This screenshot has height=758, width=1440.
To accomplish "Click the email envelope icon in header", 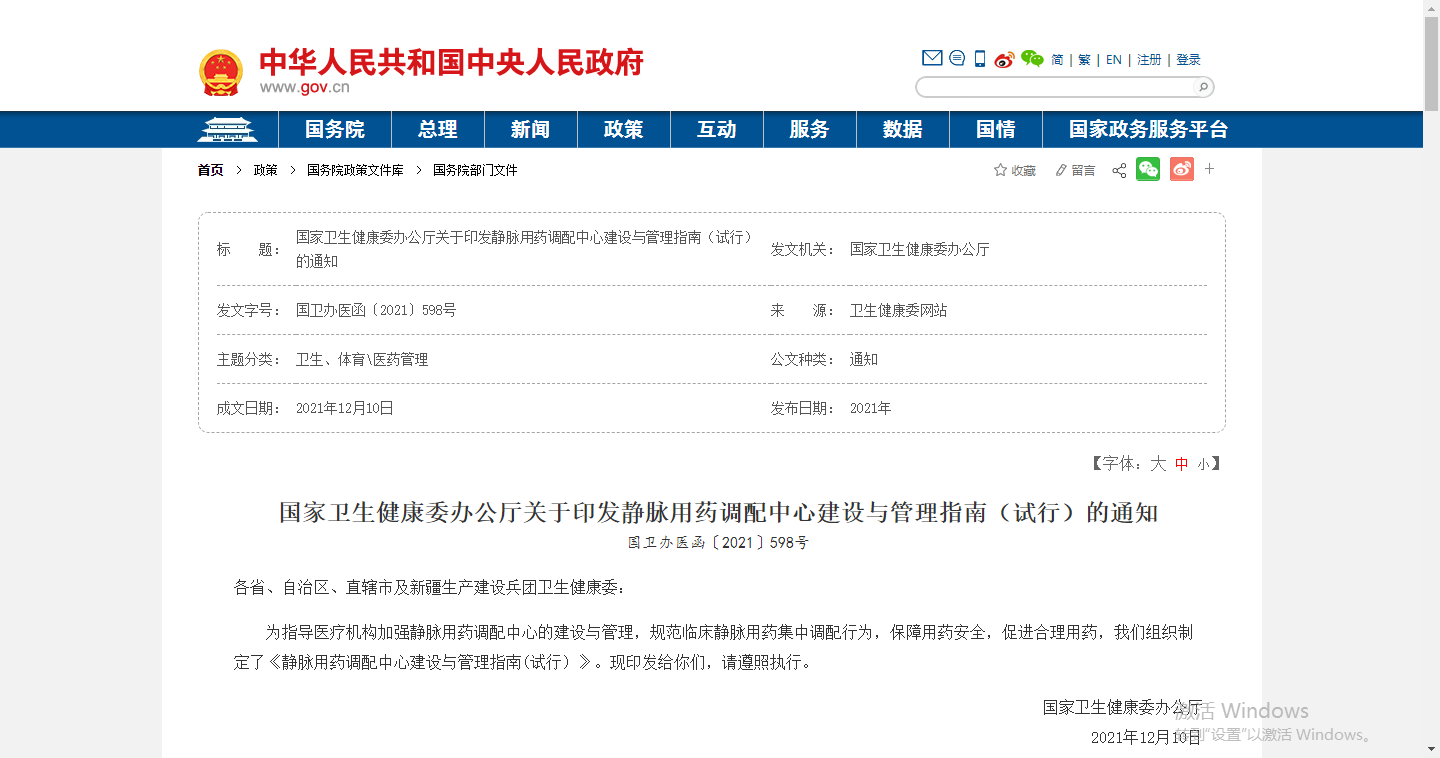I will [x=932, y=58].
